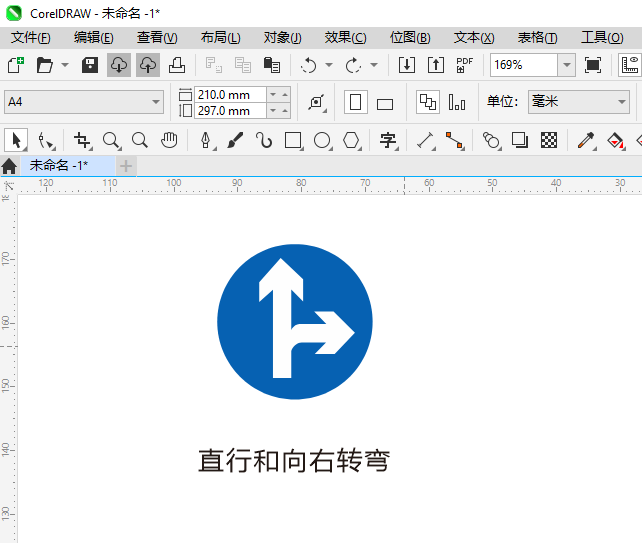
Task: Select the Connector tool
Action: pos(454,140)
